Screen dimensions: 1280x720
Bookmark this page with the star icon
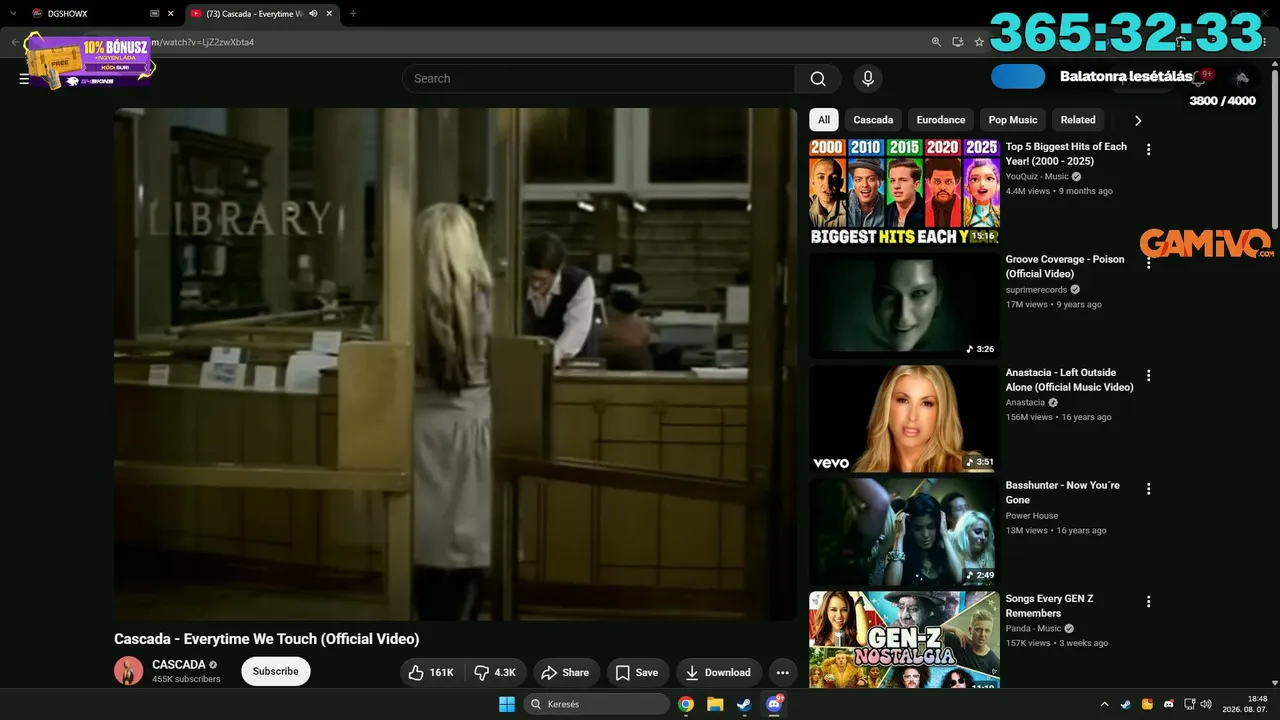pos(979,42)
